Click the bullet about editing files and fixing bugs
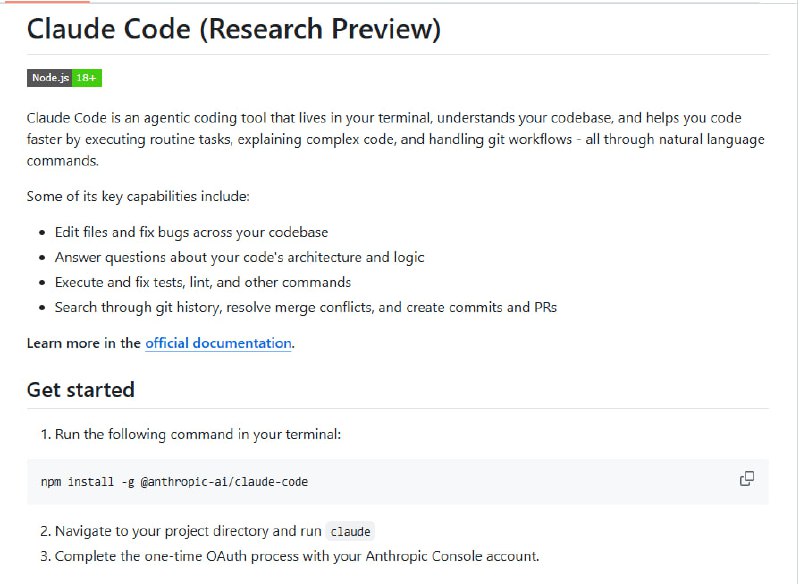This screenshot has height=584, width=800. click(191, 232)
